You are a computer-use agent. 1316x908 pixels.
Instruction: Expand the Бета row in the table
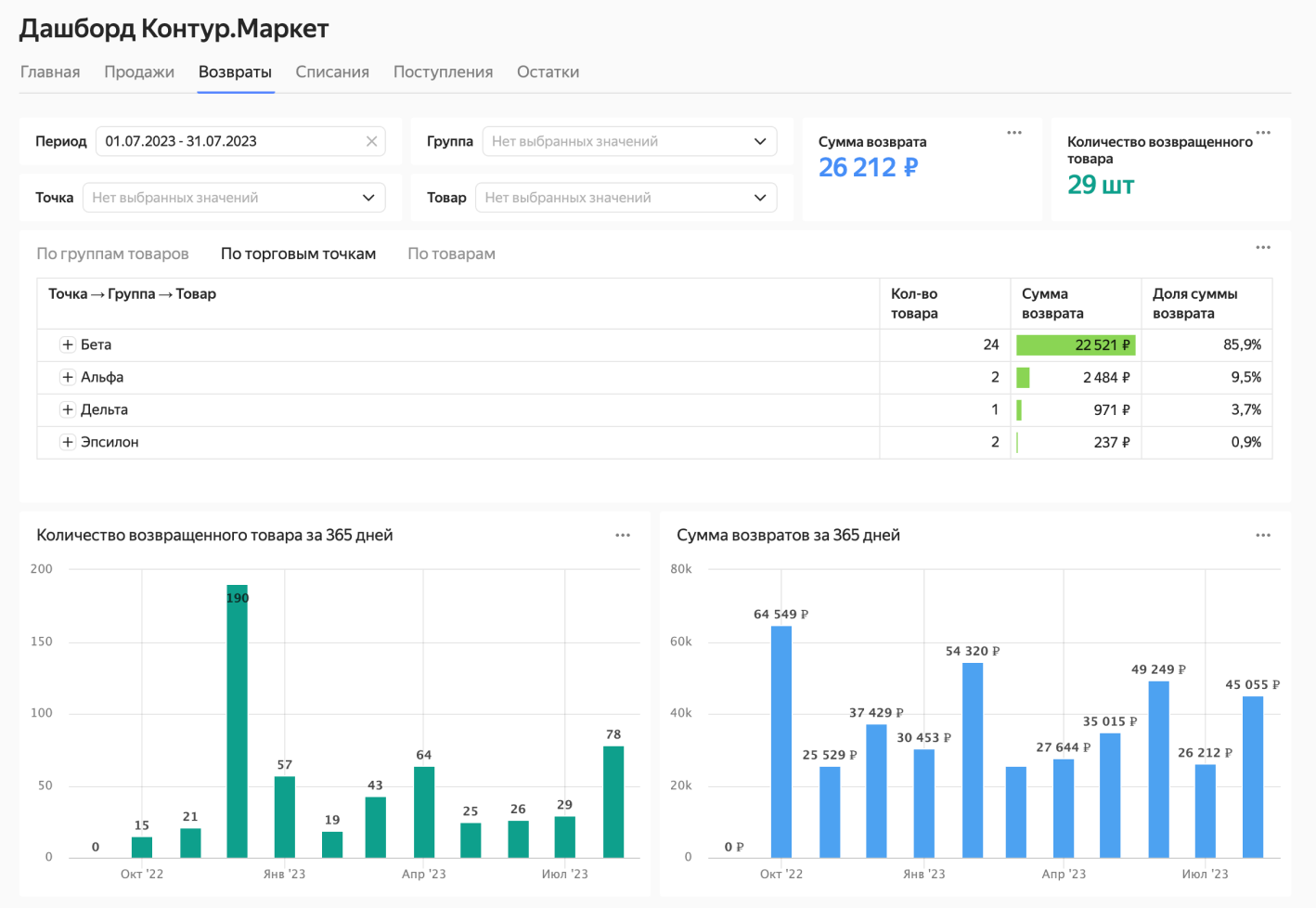click(68, 344)
